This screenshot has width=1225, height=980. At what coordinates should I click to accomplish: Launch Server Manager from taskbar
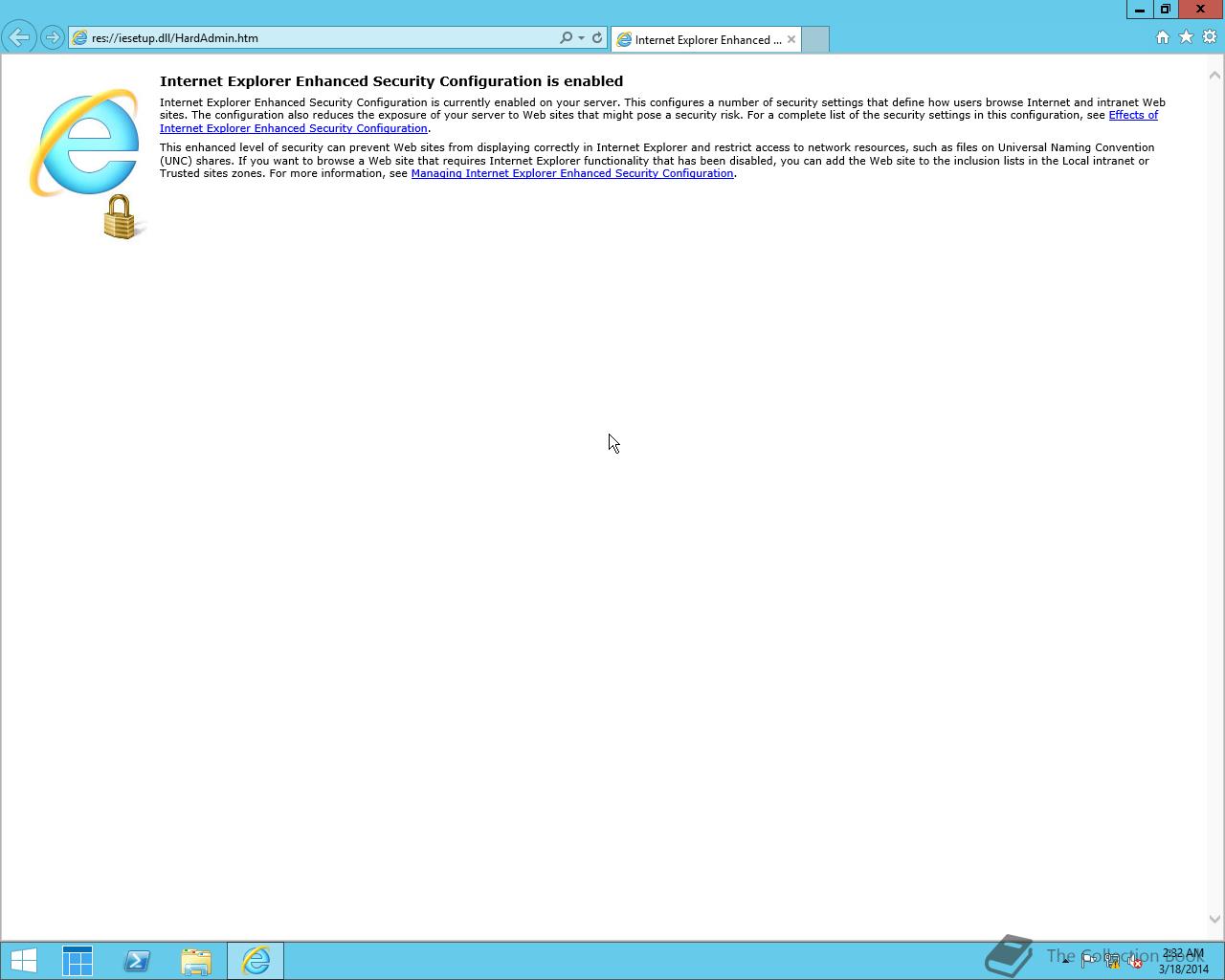78,960
